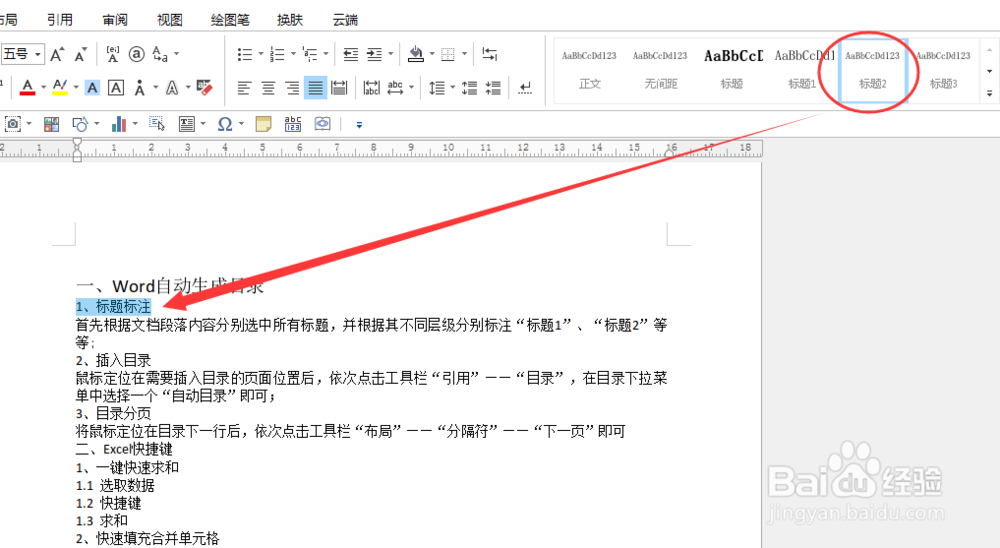Image resolution: width=1000 pixels, height=548 pixels.
Task: Open the 云端 tab
Action: click(345, 20)
